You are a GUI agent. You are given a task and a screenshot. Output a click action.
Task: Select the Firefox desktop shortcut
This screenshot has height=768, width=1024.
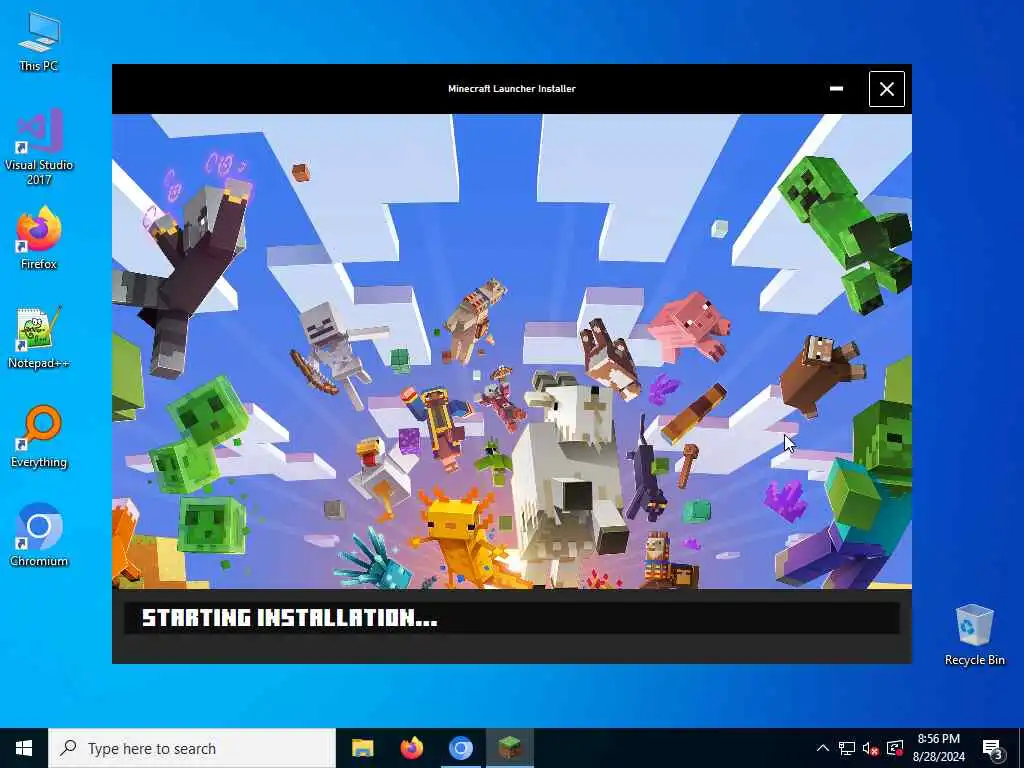pos(39,238)
